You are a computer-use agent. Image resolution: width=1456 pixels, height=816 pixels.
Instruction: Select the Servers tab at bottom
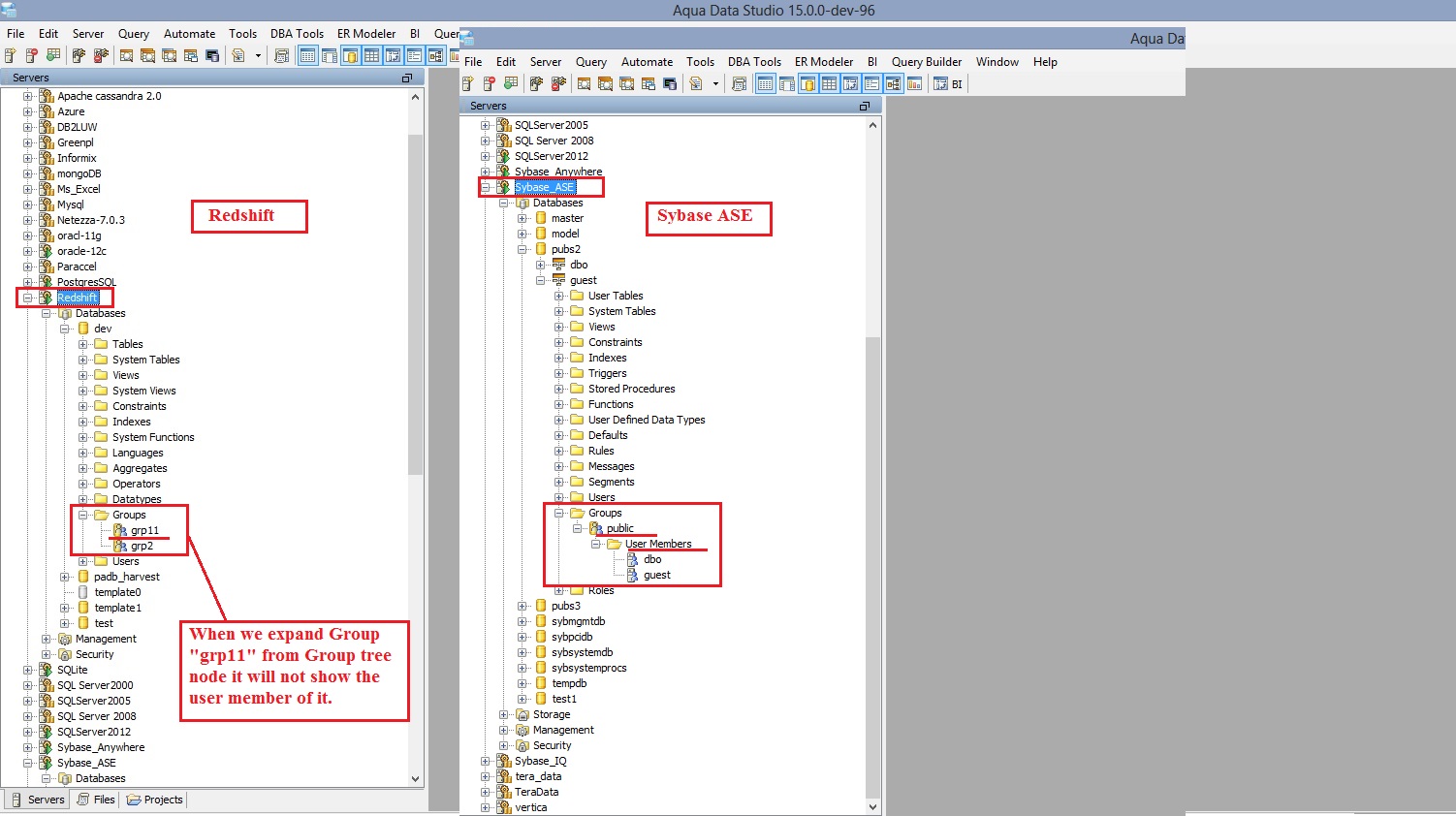tap(37, 800)
